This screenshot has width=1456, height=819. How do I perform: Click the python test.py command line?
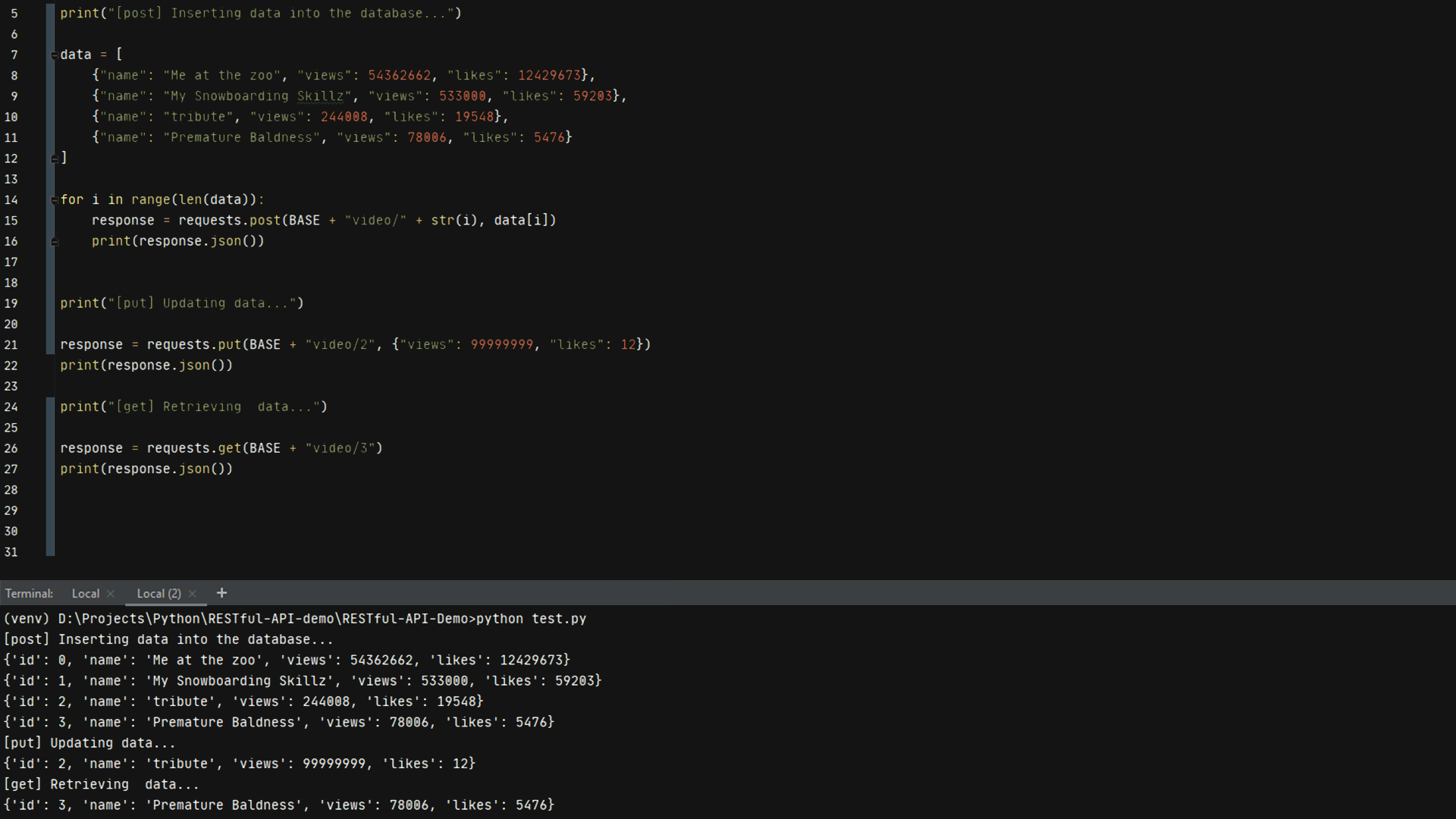531,619
